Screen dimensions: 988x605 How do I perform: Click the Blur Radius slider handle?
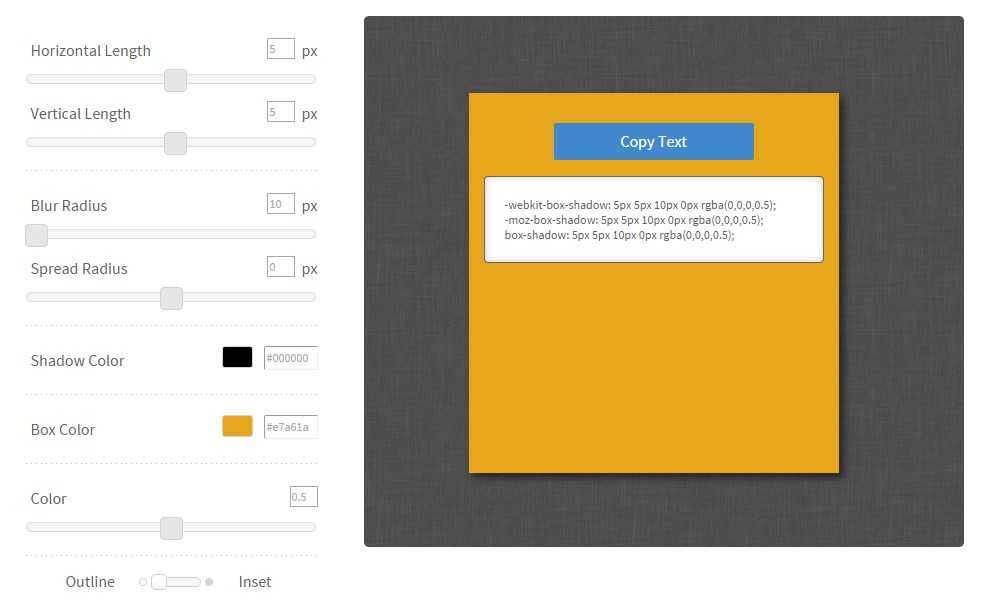[37, 235]
